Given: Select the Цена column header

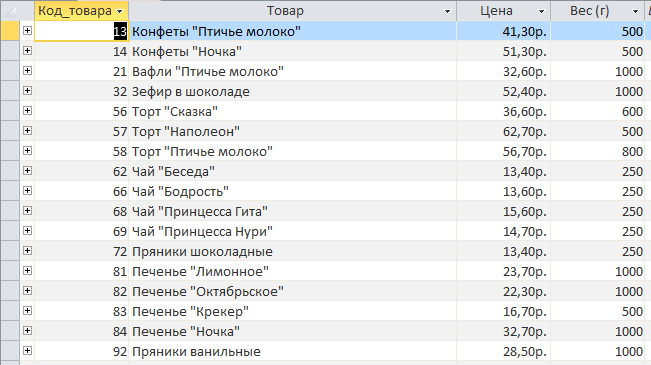Looking at the screenshot, I should [497, 11].
